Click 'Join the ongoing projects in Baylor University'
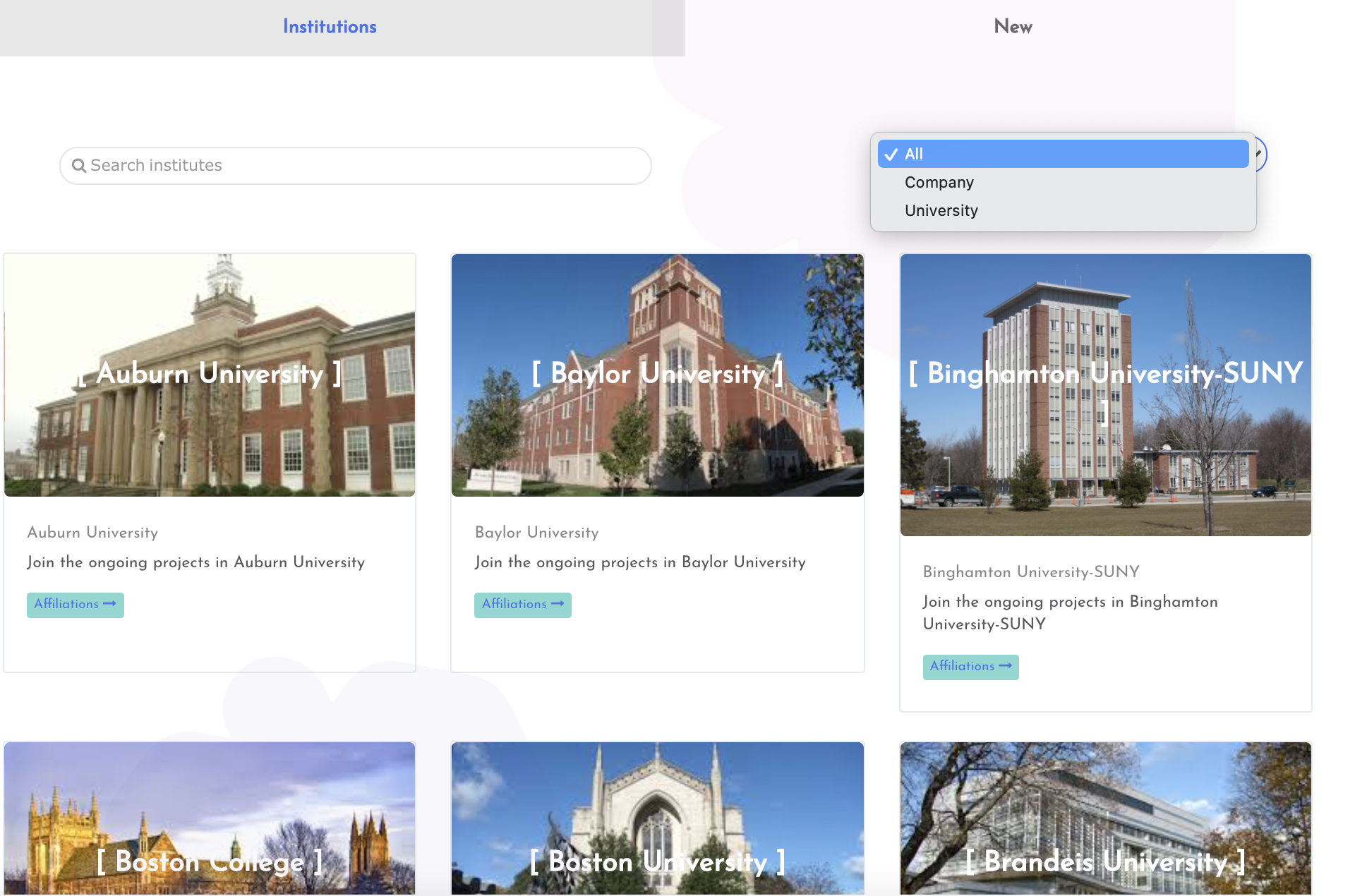The width and height of the screenshot is (1355, 896). click(640, 562)
